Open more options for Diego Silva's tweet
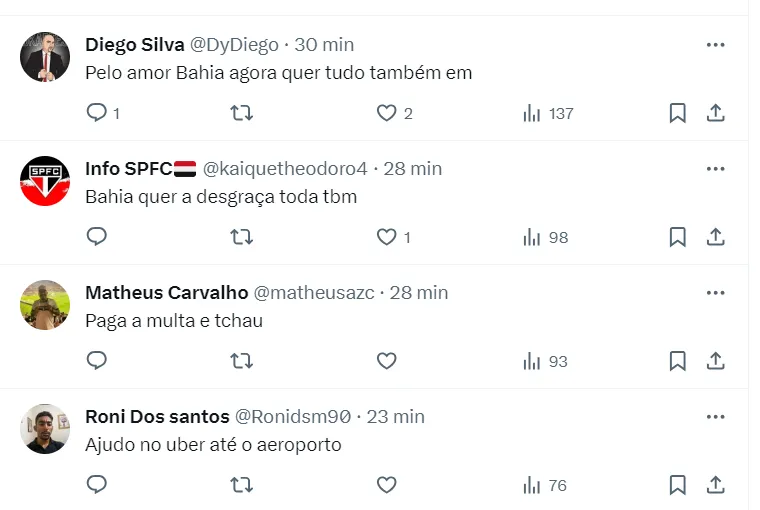The image size is (760, 510). [715, 45]
